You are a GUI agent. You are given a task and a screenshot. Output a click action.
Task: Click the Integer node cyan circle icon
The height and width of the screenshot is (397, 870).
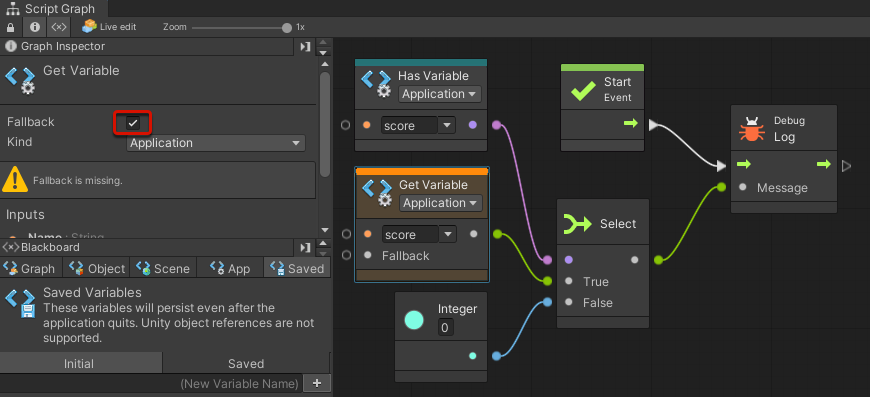(x=414, y=320)
